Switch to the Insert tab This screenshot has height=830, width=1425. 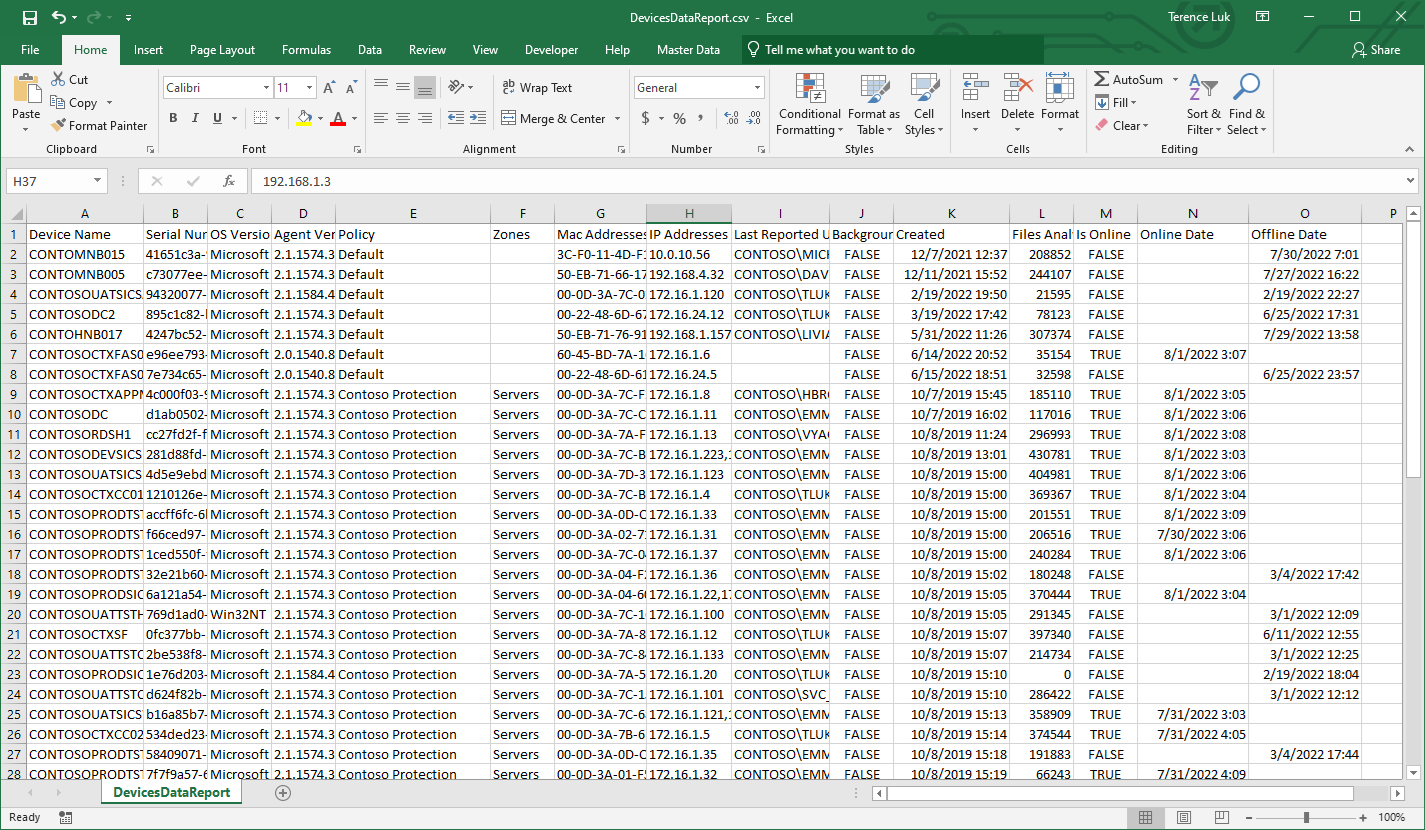[x=148, y=50]
